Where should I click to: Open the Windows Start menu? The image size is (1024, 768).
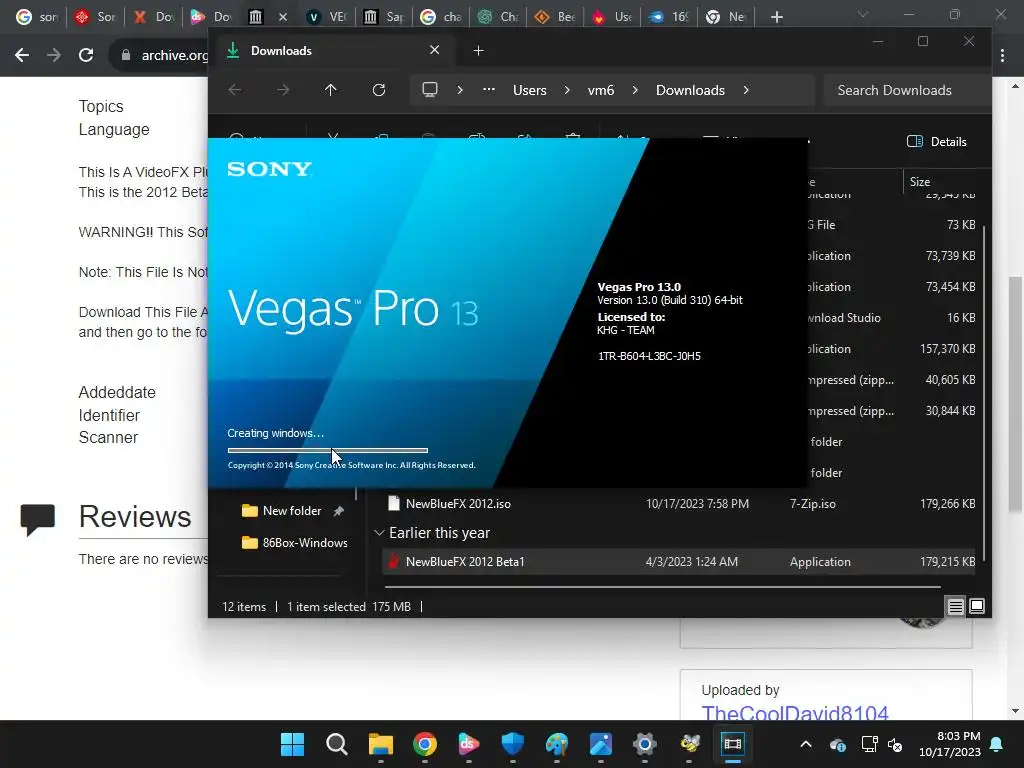[292, 744]
